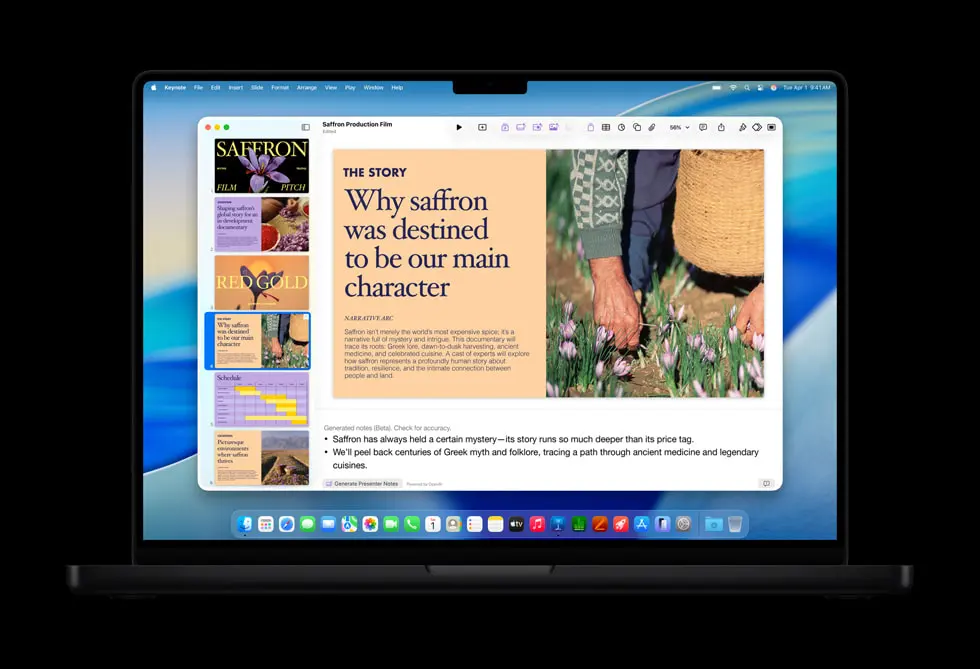Open the Format inspector paintbrush
This screenshot has height=669, width=980.
click(743, 127)
